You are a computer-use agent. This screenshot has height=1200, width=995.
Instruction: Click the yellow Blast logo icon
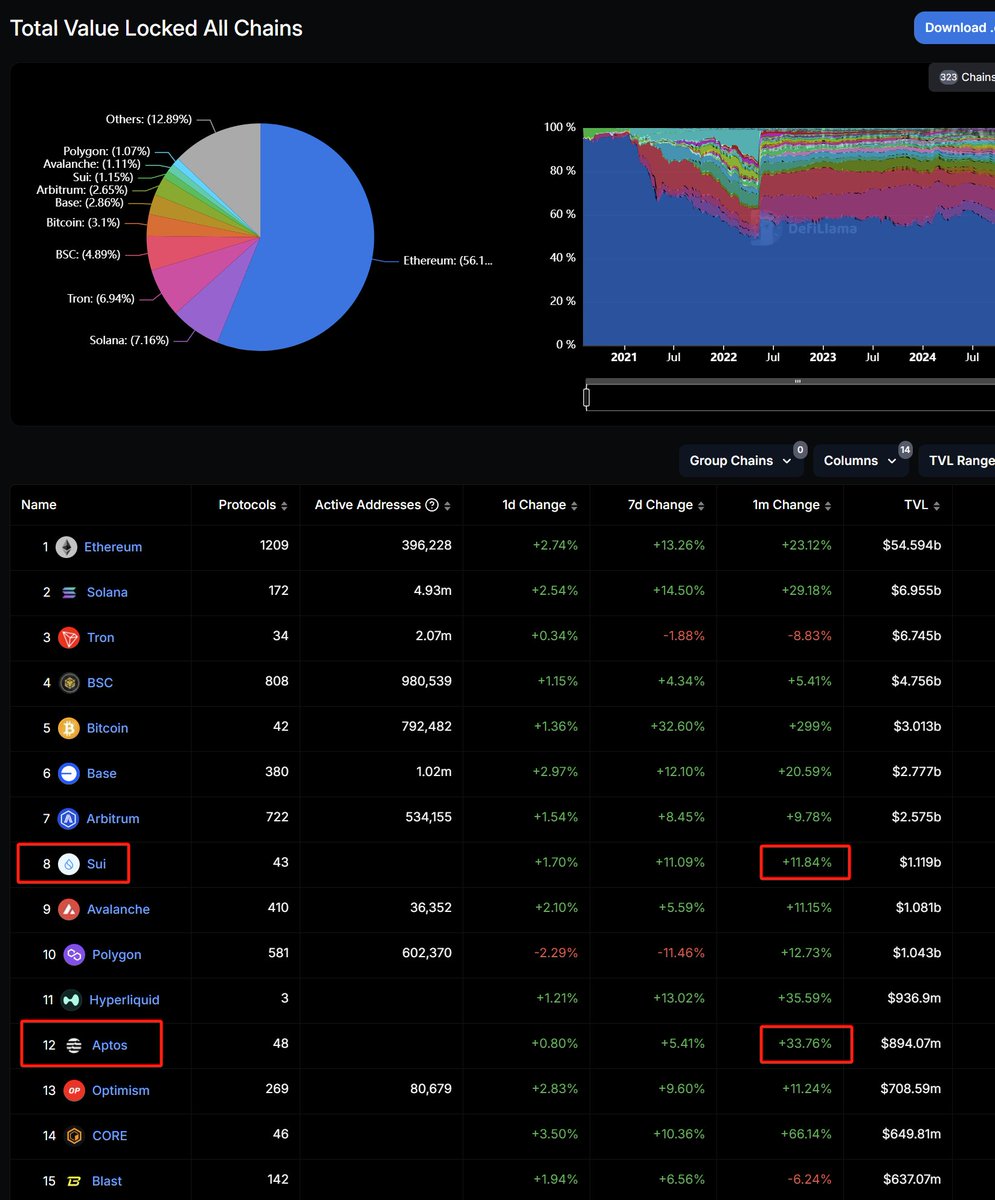(x=74, y=1181)
